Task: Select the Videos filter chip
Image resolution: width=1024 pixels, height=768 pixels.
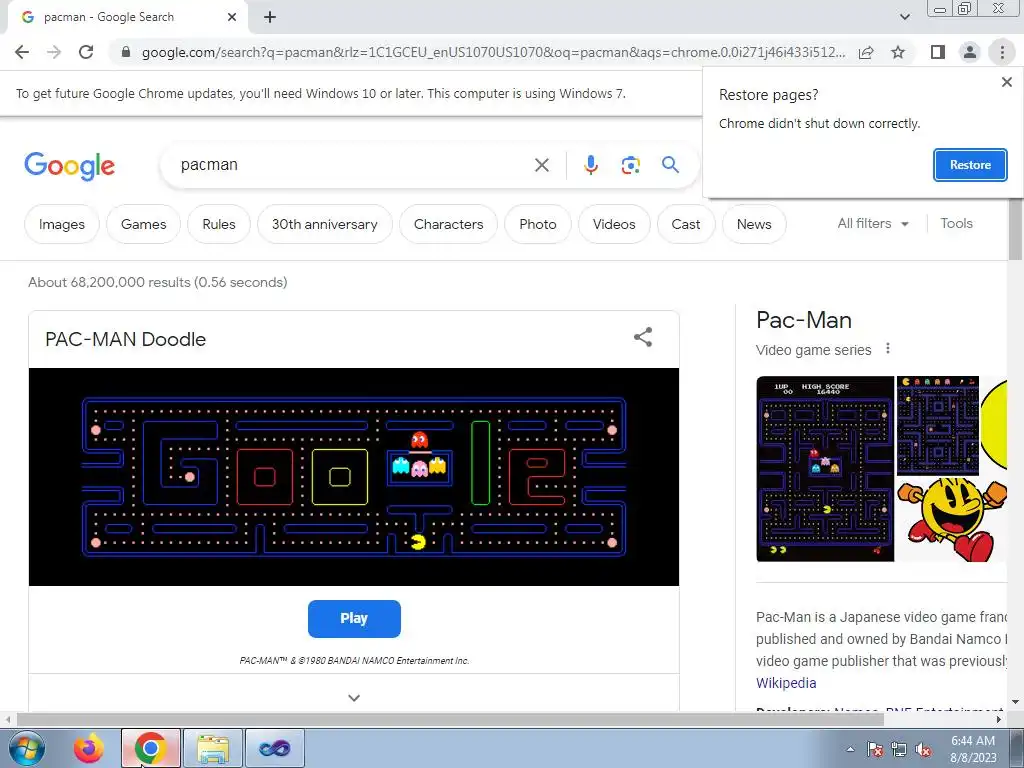Action: click(614, 224)
